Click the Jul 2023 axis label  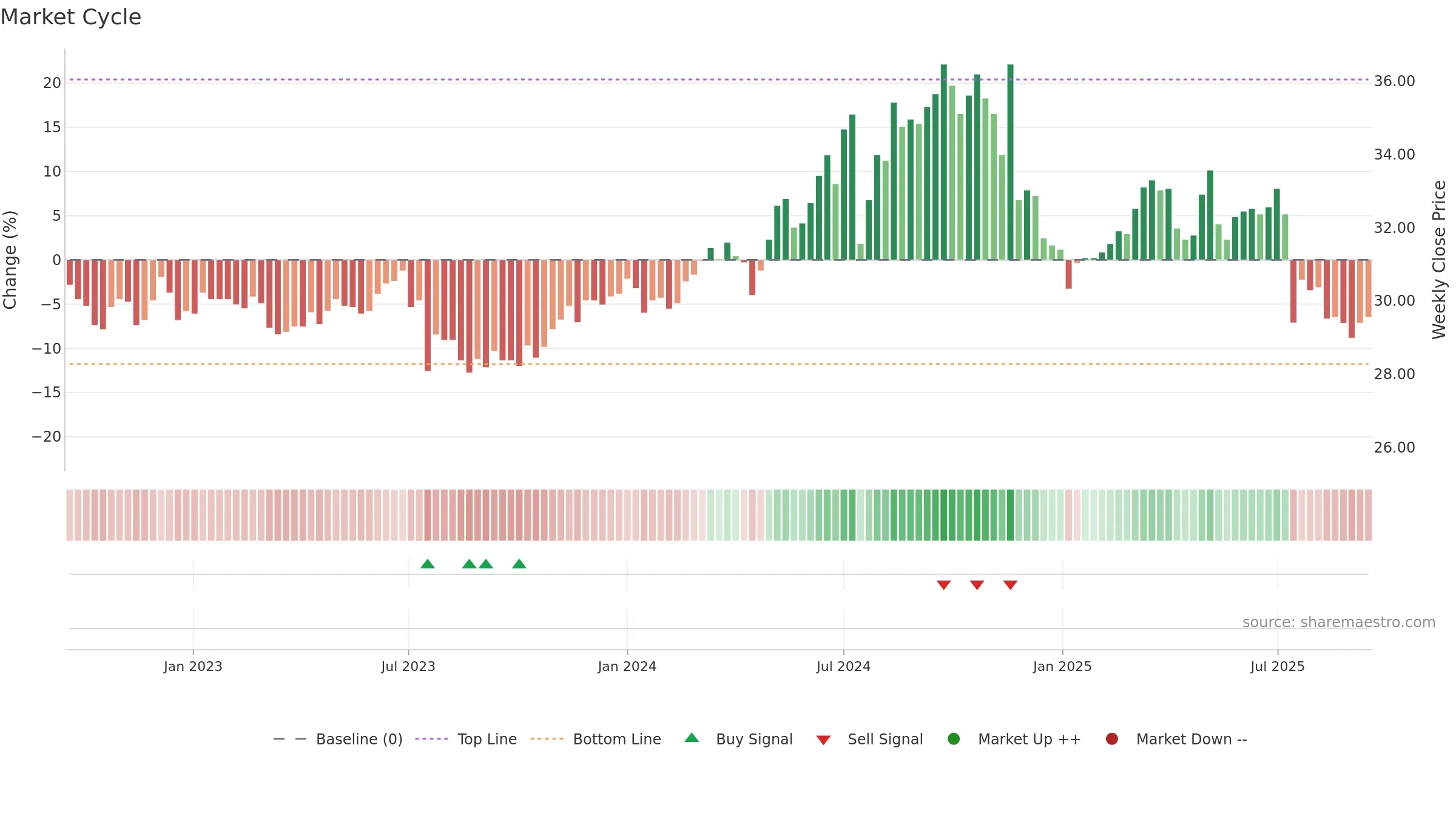point(408,666)
